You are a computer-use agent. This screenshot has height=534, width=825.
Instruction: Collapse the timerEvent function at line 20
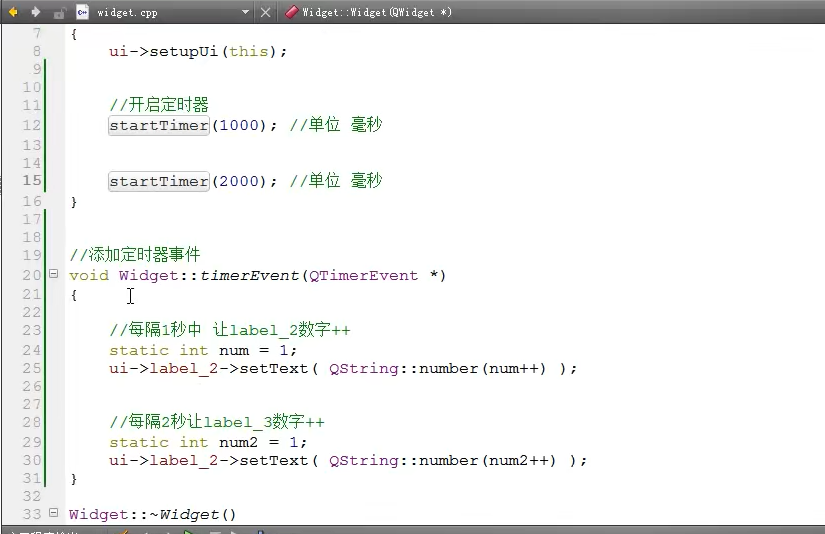point(54,274)
